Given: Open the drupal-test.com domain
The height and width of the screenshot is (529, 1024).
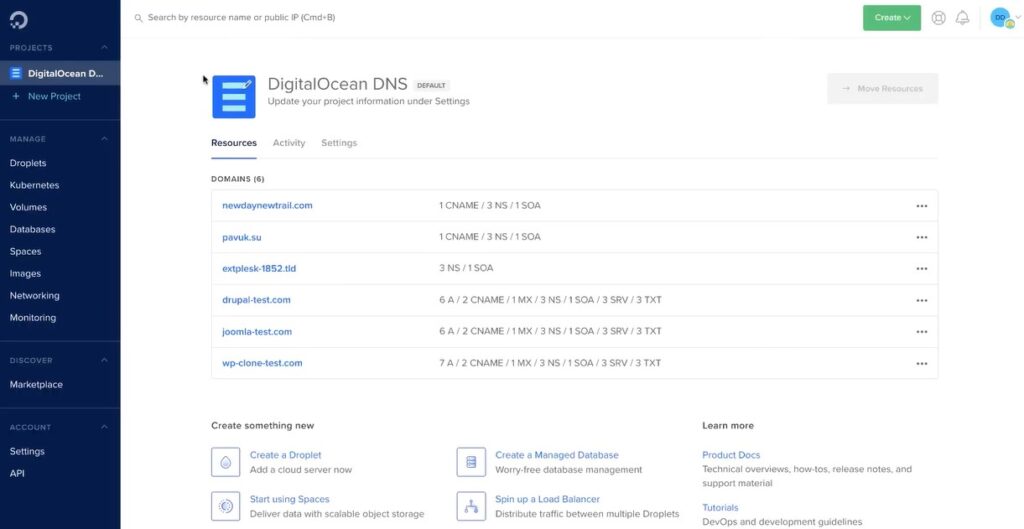Looking at the screenshot, I should [257, 300].
